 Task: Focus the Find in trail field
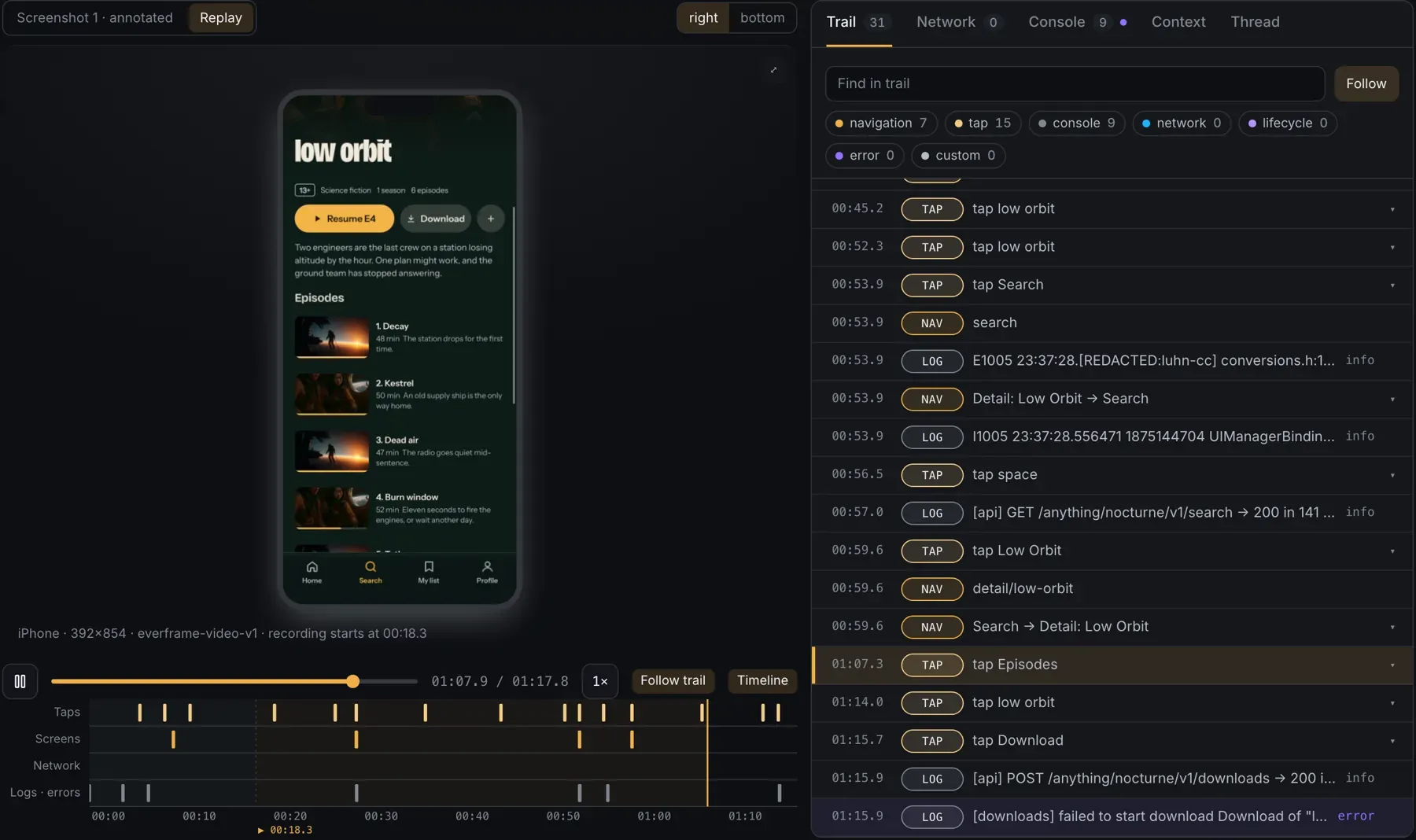(1075, 83)
